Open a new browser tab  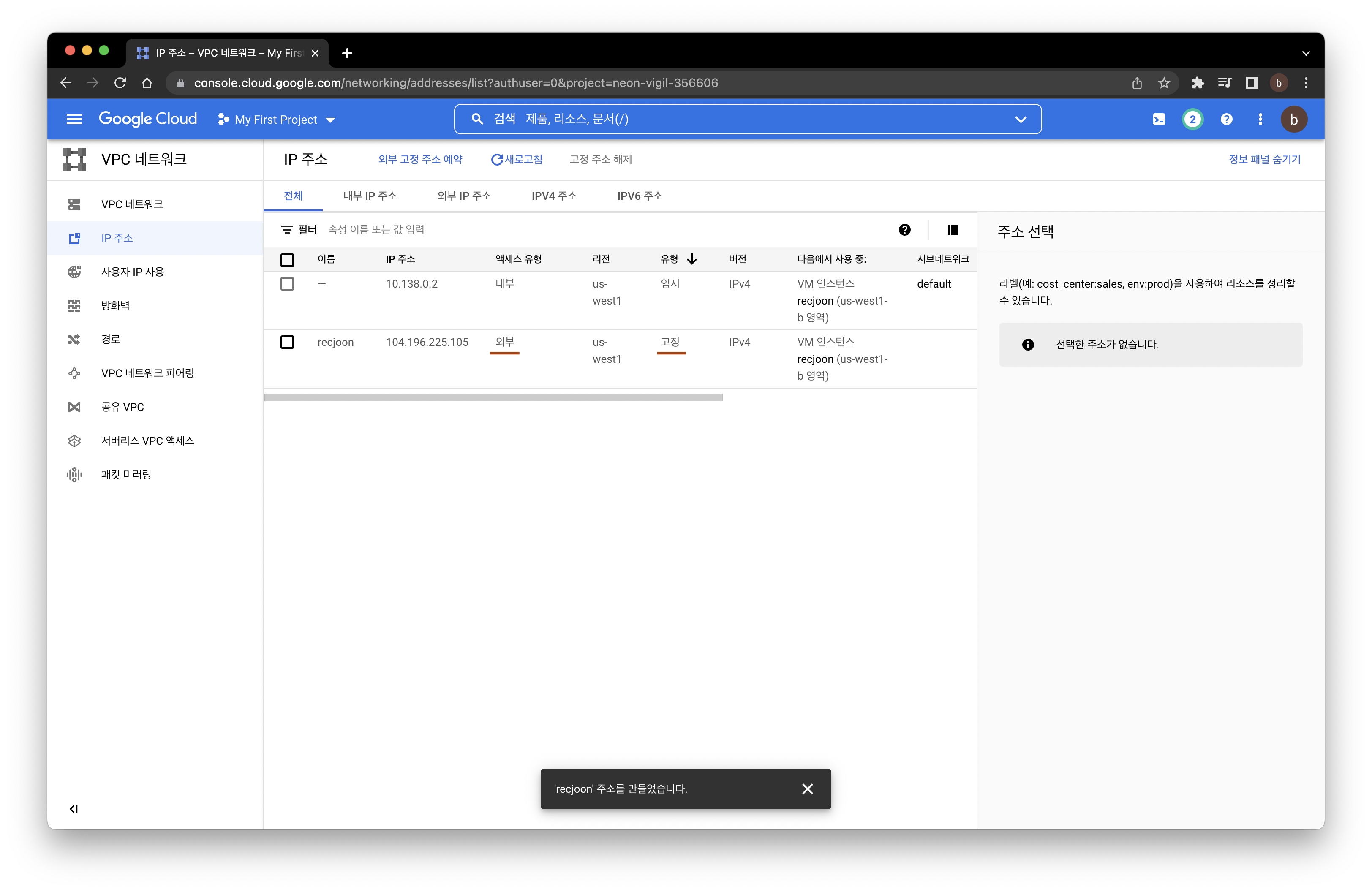[x=346, y=53]
